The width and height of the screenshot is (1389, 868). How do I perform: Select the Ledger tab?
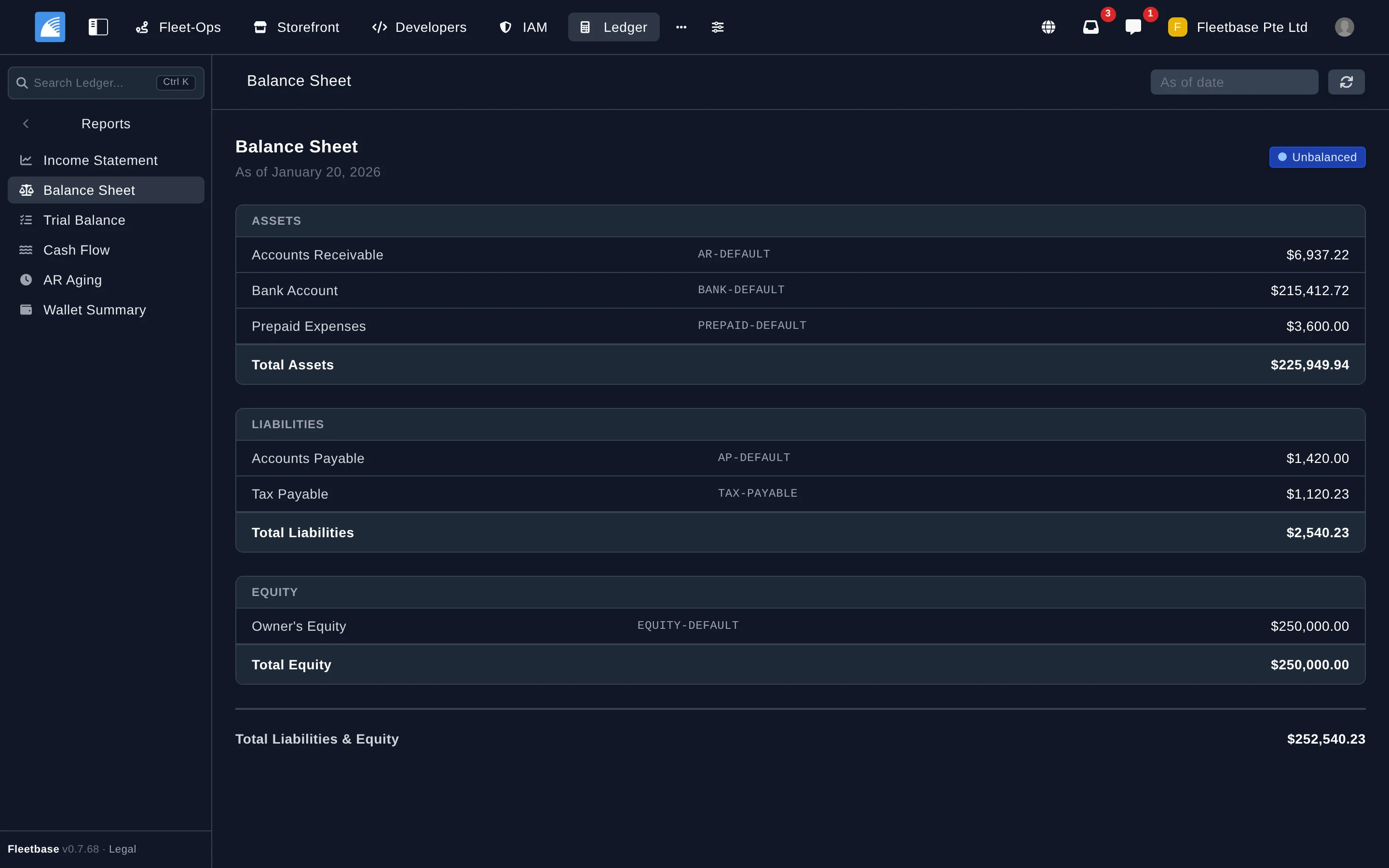click(613, 27)
